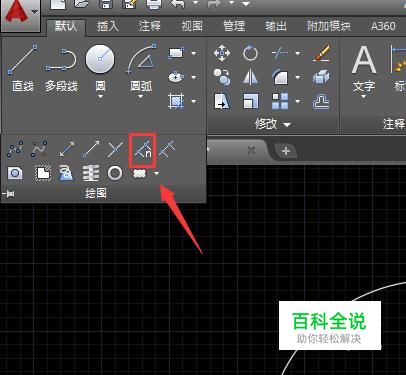Viewport: 406px width, 375px height.
Task: Select the Donut tool icon
Action: (x=115, y=173)
